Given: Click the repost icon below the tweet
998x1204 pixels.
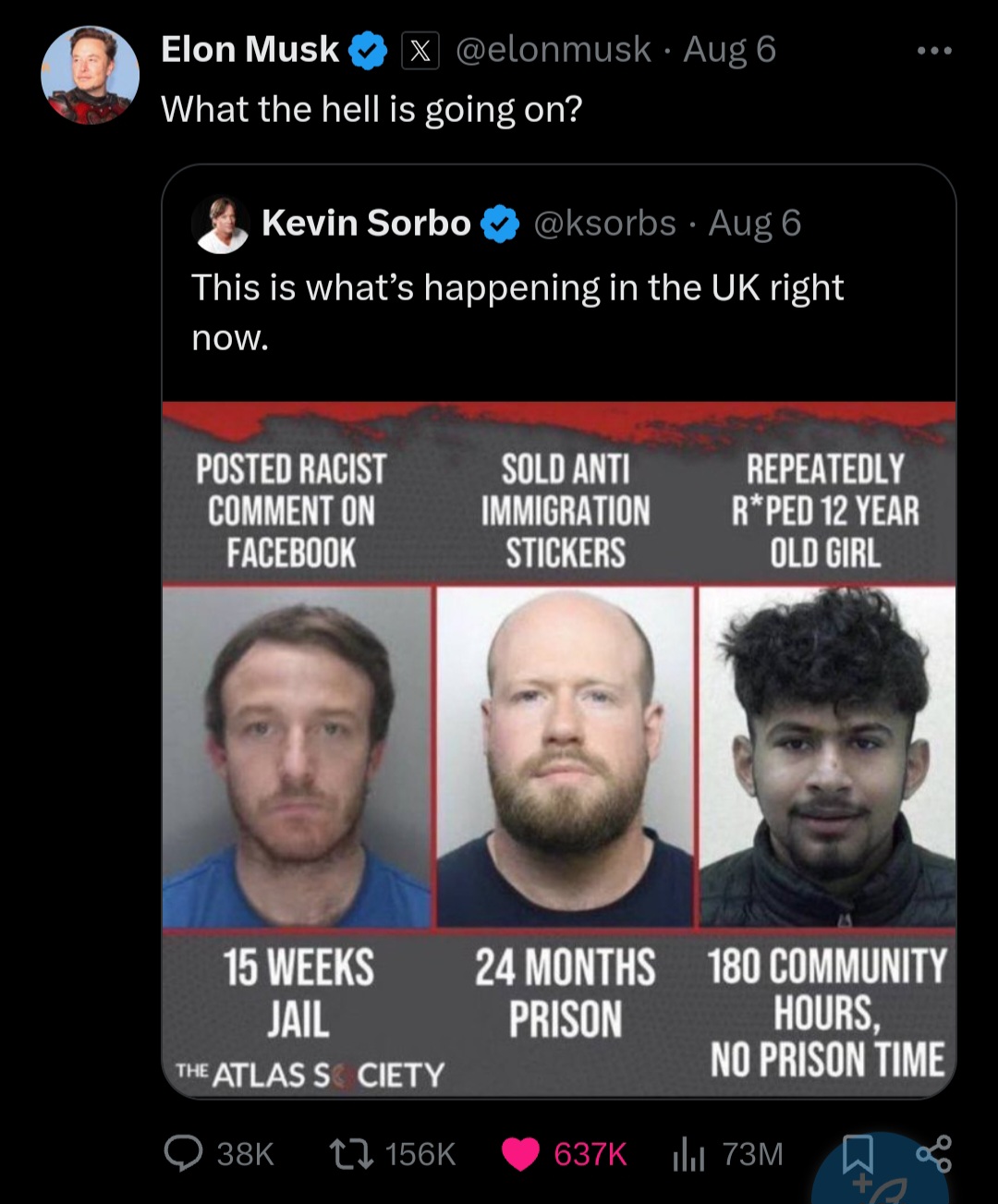Looking at the screenshot, I should tap(351, 1153).
